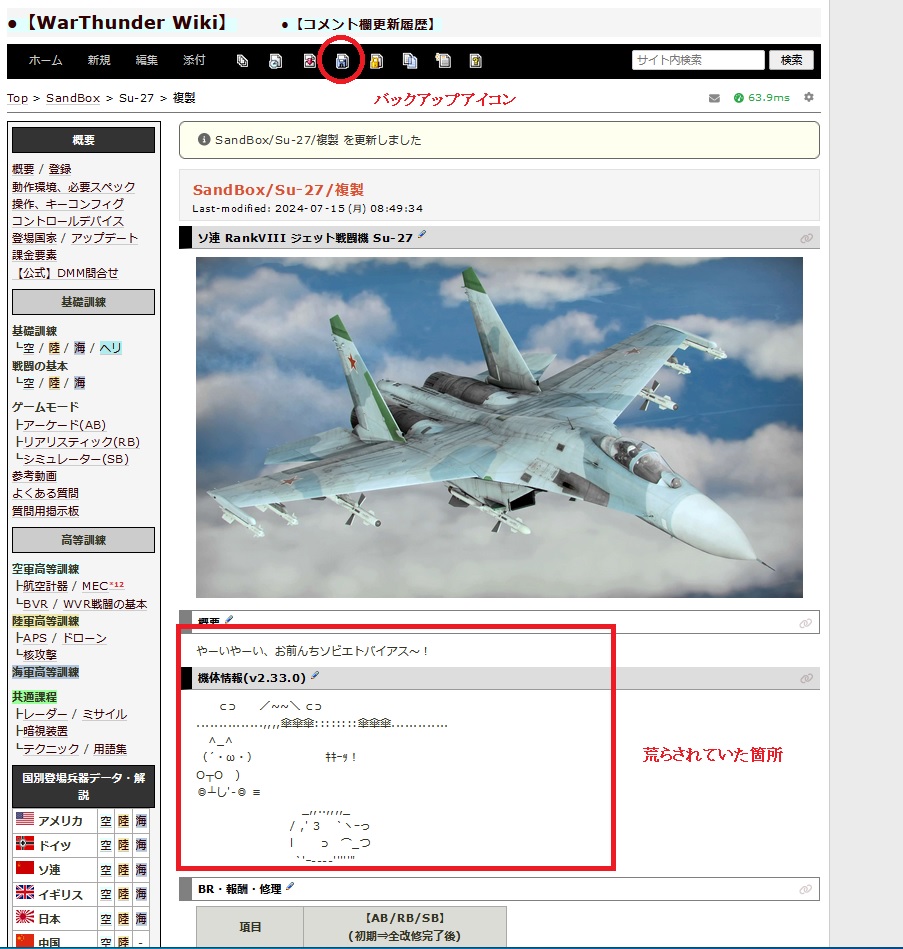Go to SandBox in the breadcrumb
Screen dimensions: 903x949
tap(73, 98)
